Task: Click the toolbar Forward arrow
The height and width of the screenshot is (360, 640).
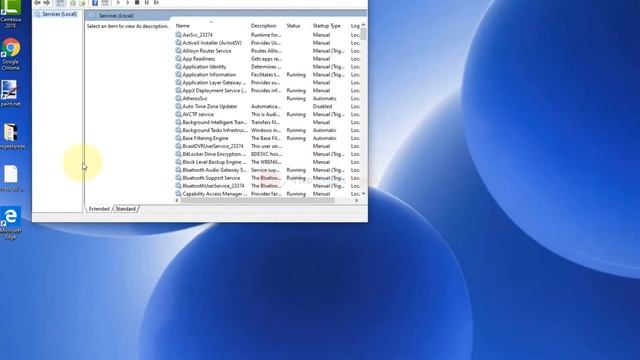Action: (47, 2)
